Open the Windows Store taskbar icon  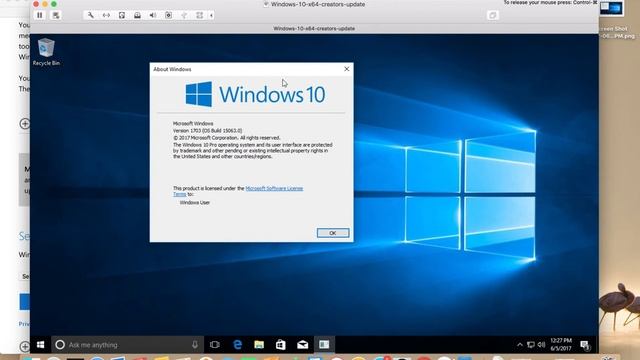click(281, 345)
